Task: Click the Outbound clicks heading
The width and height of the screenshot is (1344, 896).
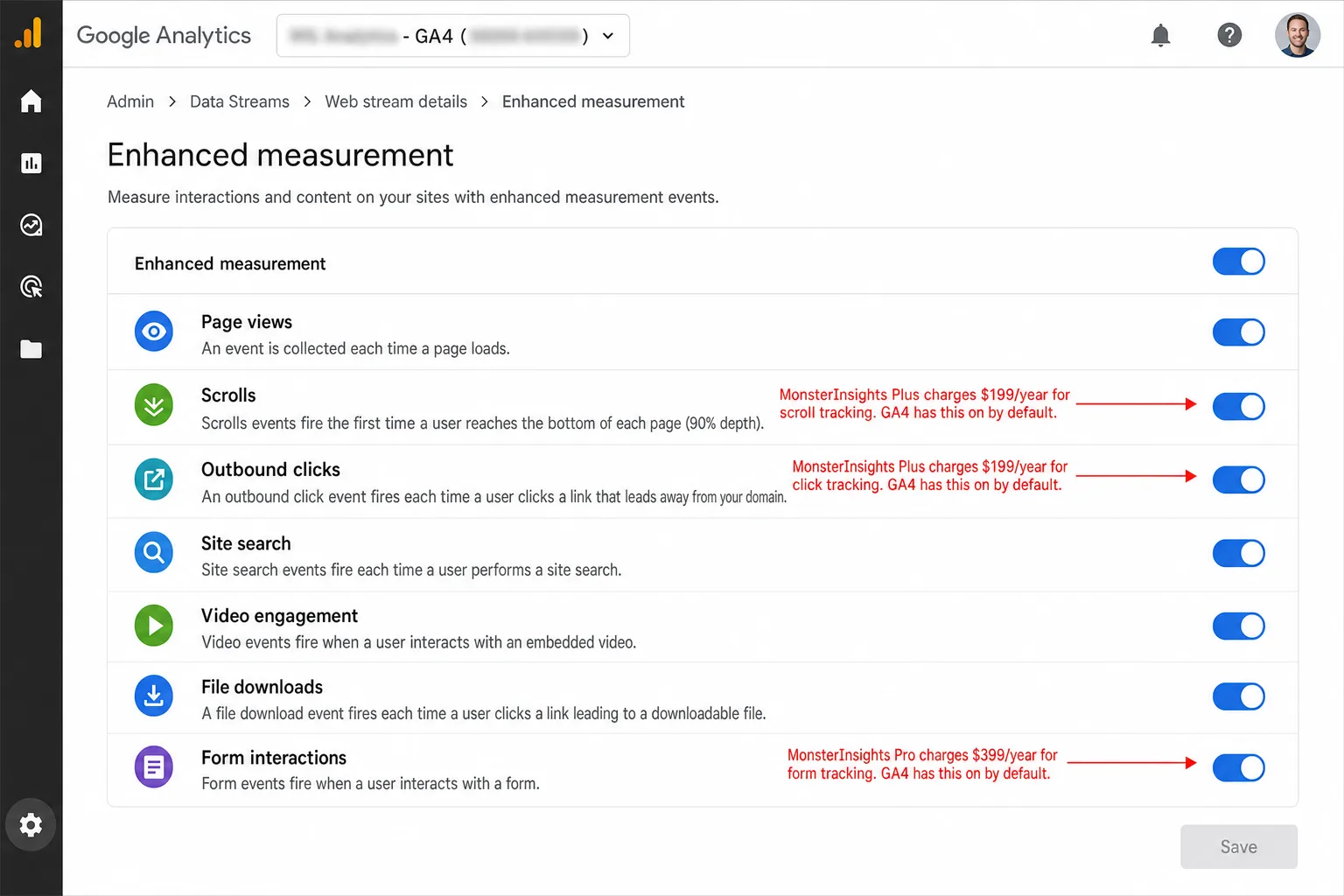Action: 270,470
